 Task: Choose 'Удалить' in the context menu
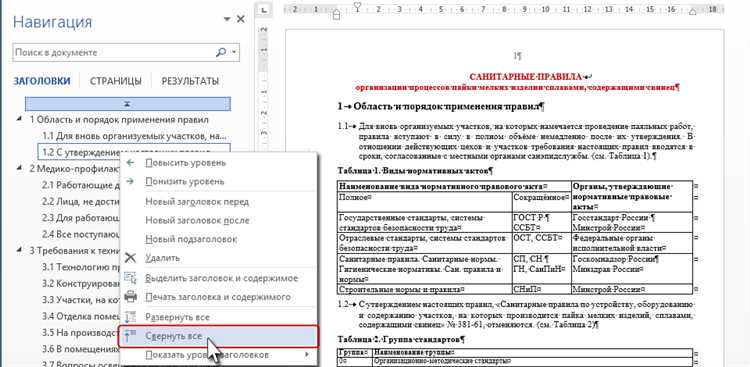[219, 257]
